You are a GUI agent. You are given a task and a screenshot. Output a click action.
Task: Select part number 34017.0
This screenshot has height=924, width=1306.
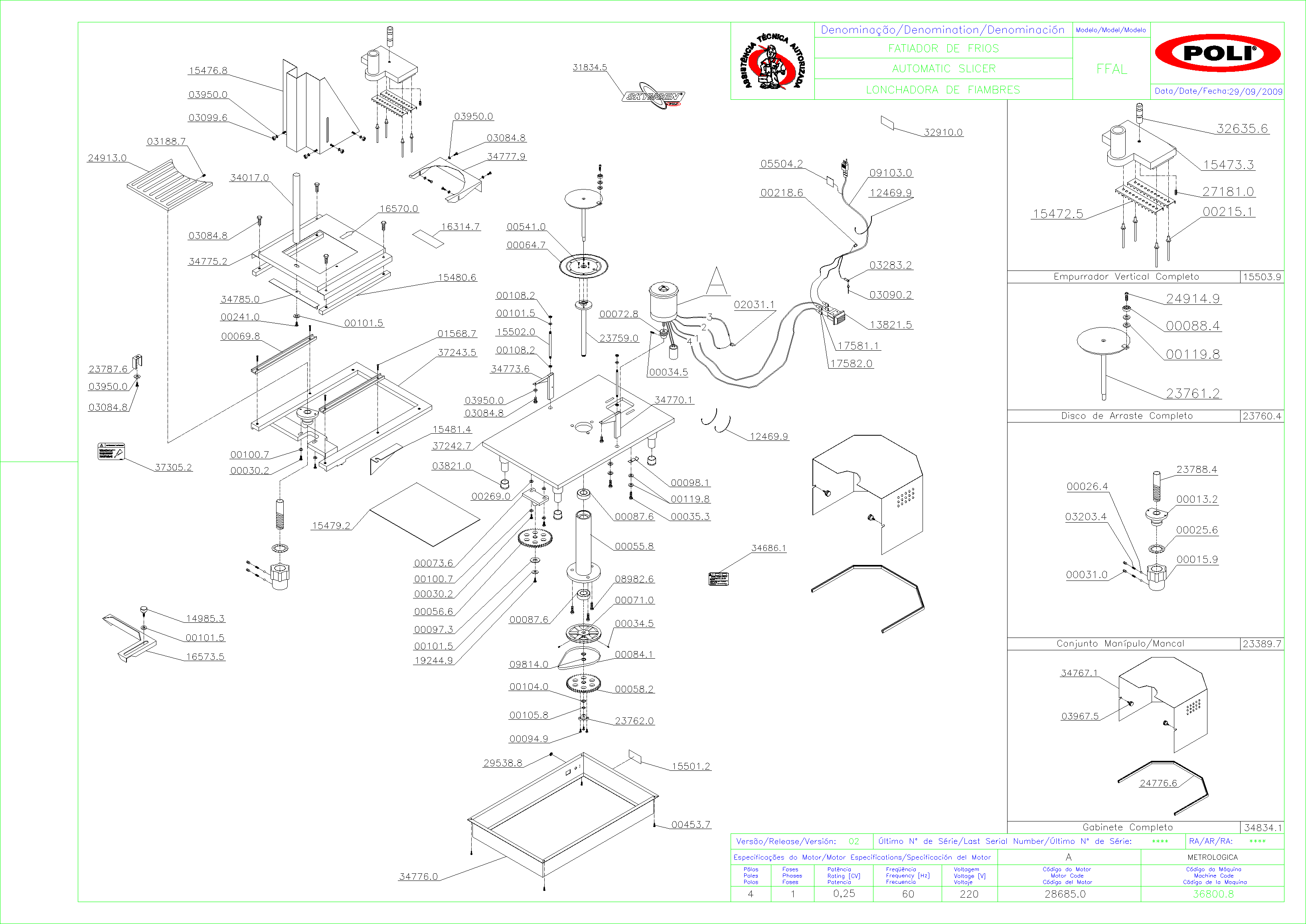[x=249, y=178]
